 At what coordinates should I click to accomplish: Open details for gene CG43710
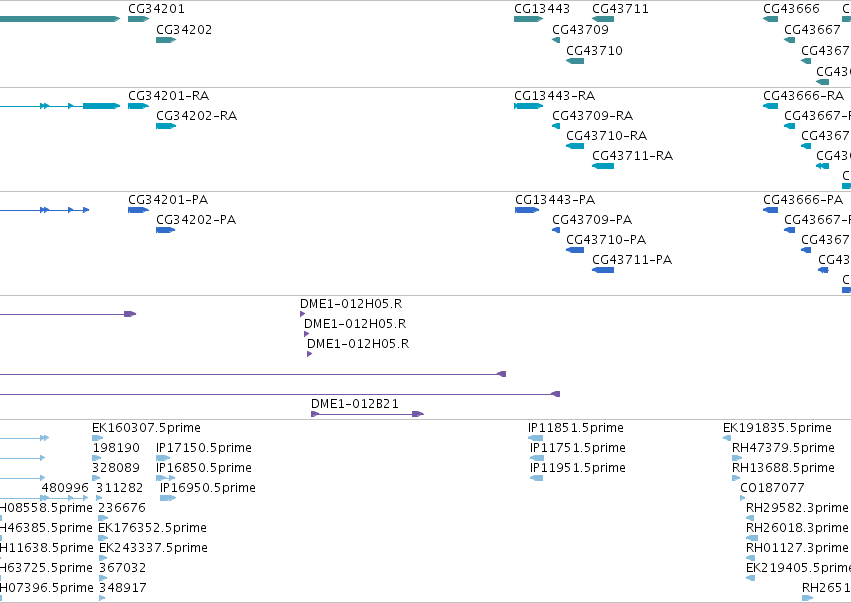(575, 61)
